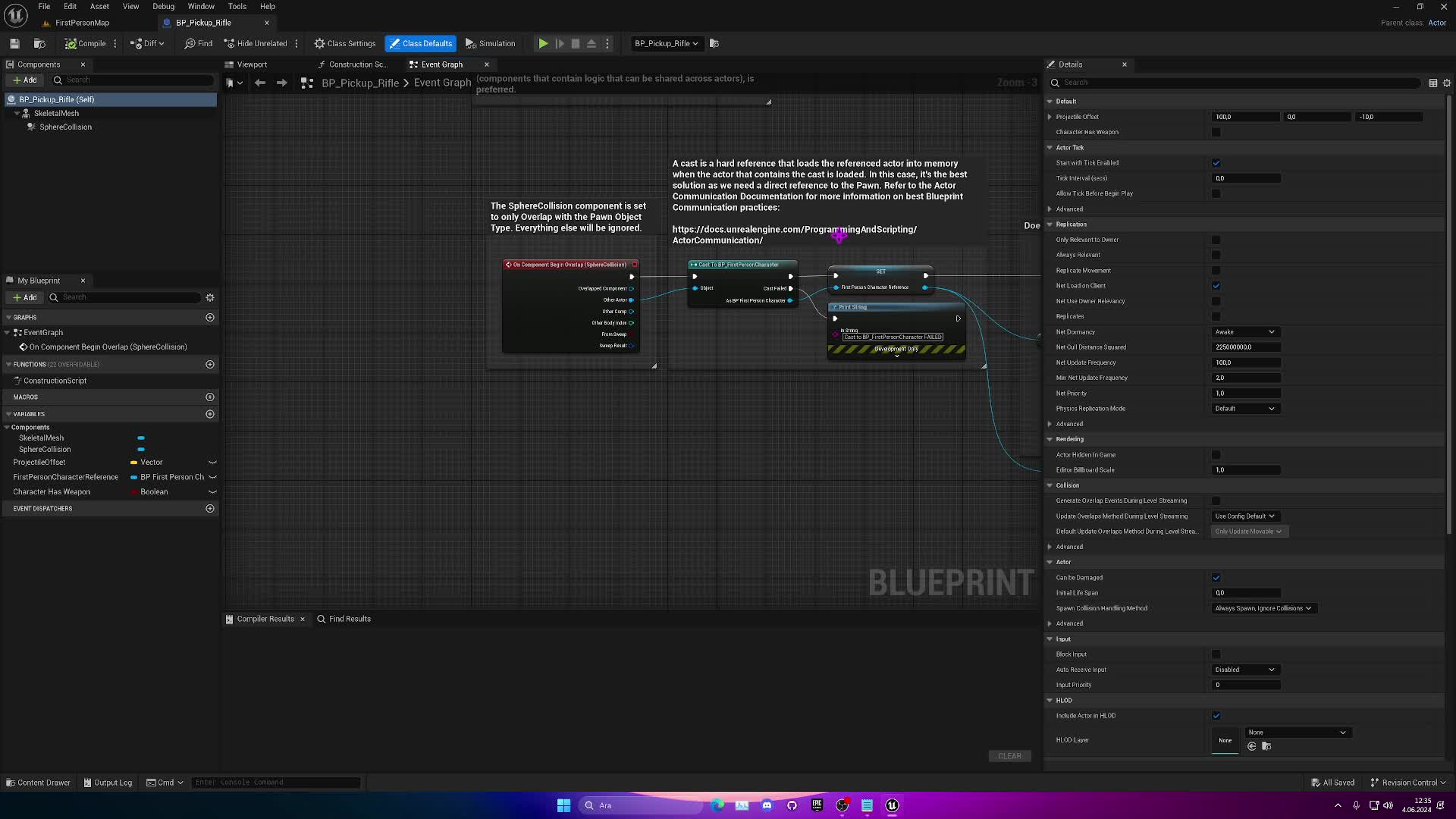Screen dimensions: 1456x819
Task: Toggle Character Has Weapon checkbox in Details
Action: [1216, 132]
